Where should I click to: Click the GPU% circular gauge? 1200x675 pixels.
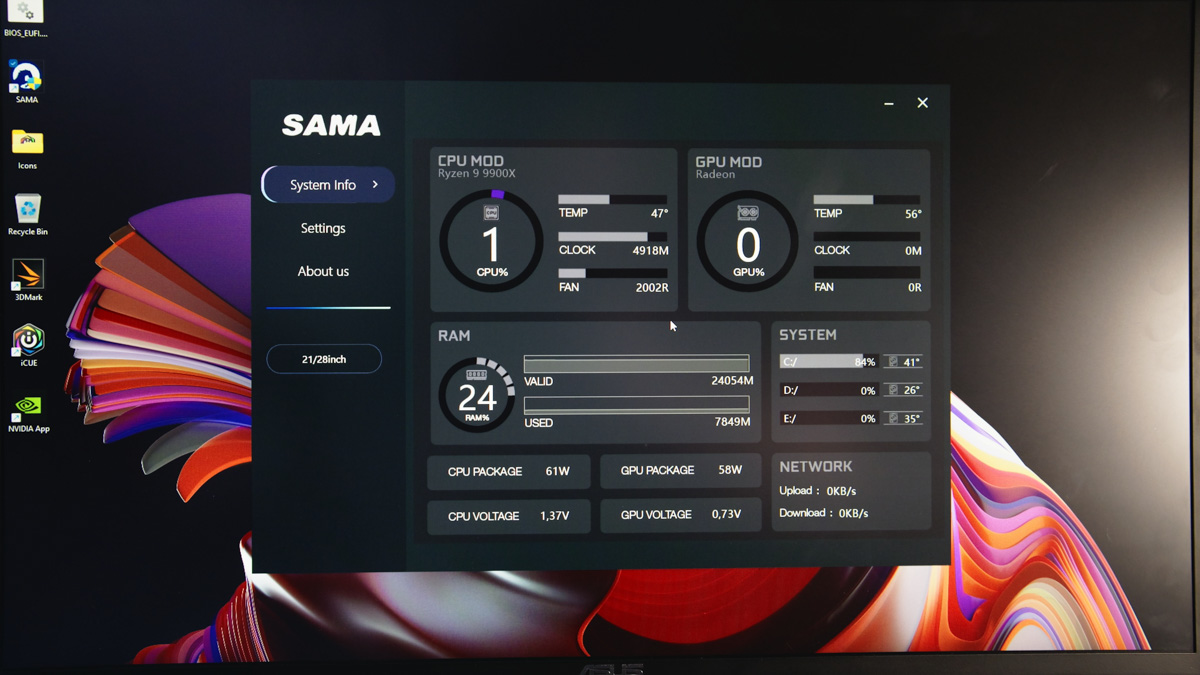point(748,241)
